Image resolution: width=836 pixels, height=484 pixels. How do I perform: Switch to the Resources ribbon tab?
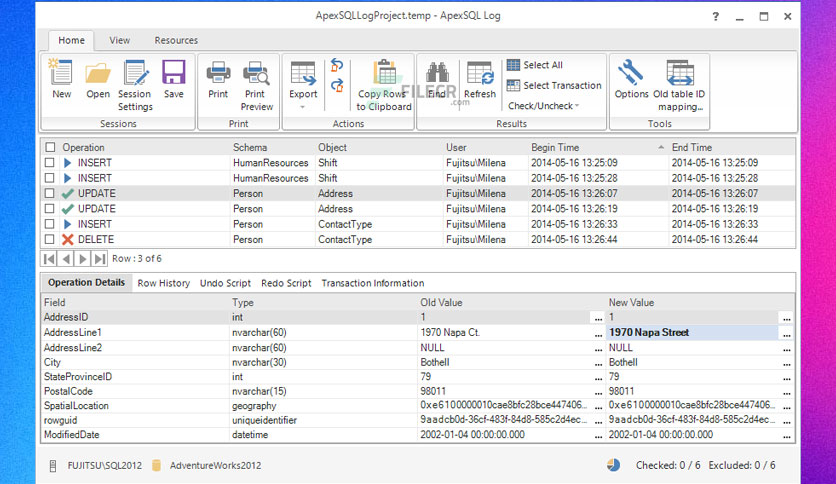(176, 41)
